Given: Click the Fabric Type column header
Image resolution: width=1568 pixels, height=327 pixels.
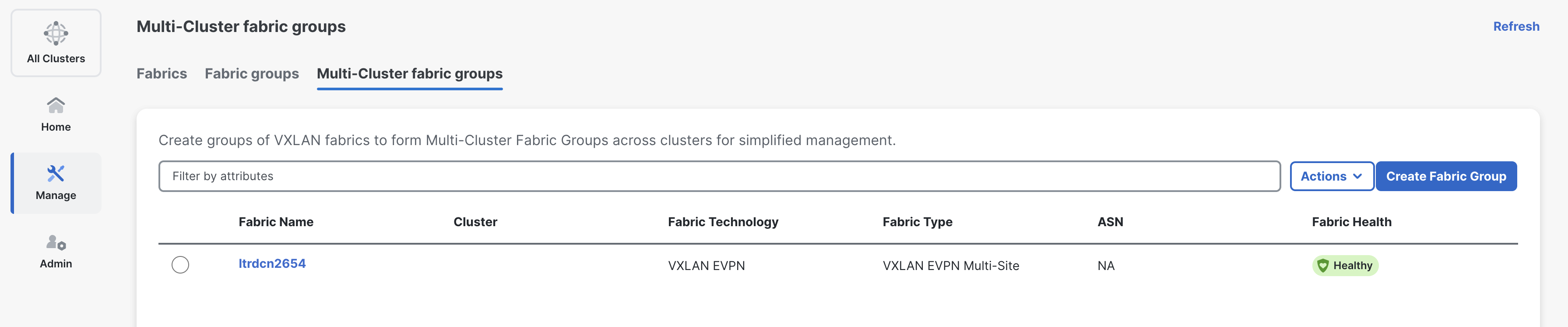Looking at the screenshot, I should [x=918, y=222].
